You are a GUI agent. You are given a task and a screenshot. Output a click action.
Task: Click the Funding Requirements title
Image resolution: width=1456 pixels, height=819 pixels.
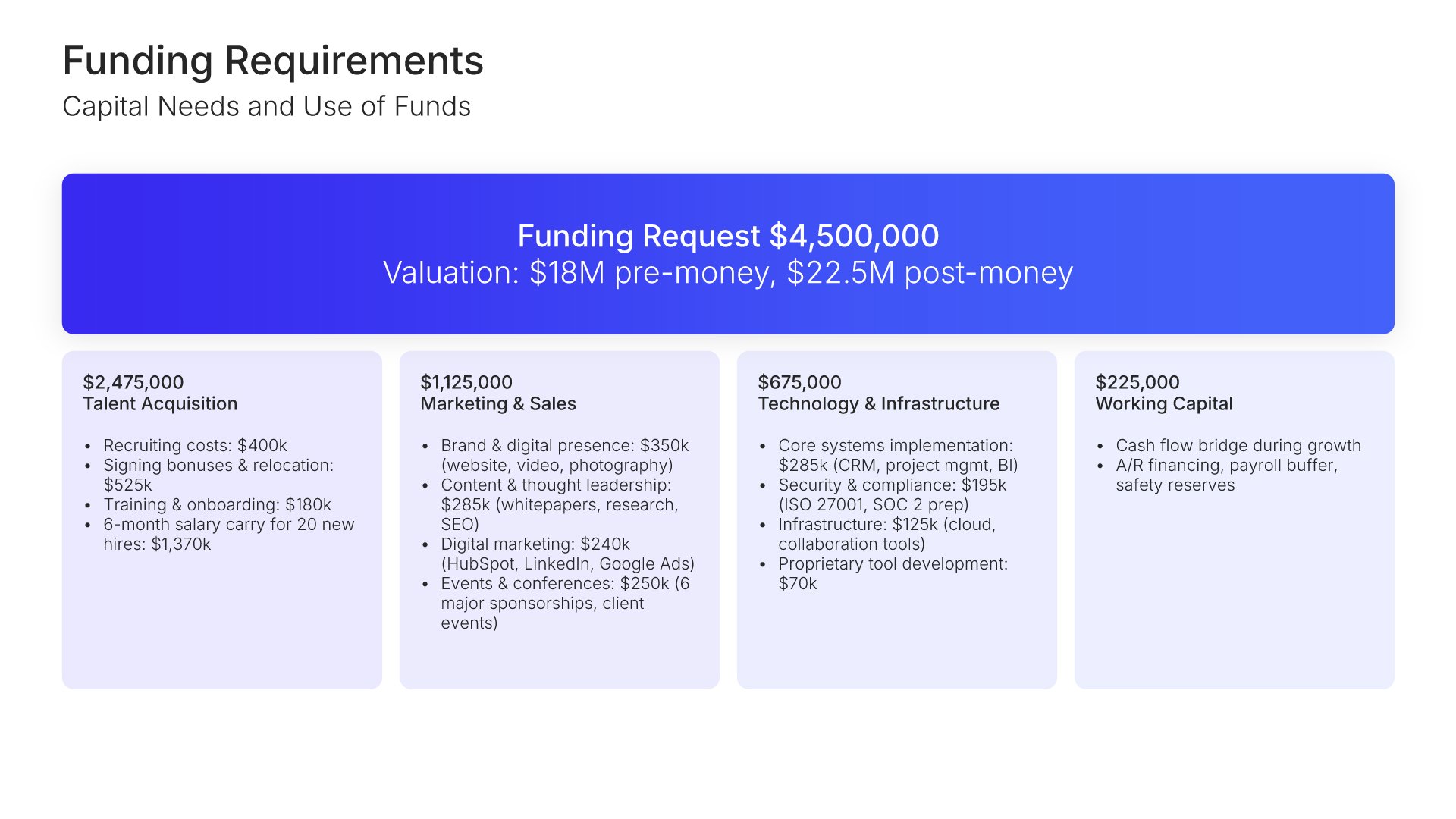[272, 61]
